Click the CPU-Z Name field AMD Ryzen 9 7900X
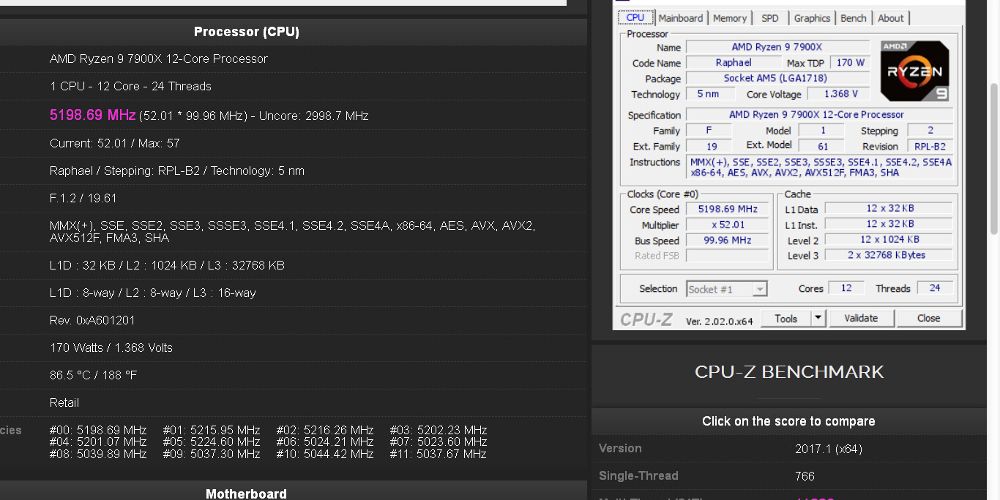 (x=777, y=47)
